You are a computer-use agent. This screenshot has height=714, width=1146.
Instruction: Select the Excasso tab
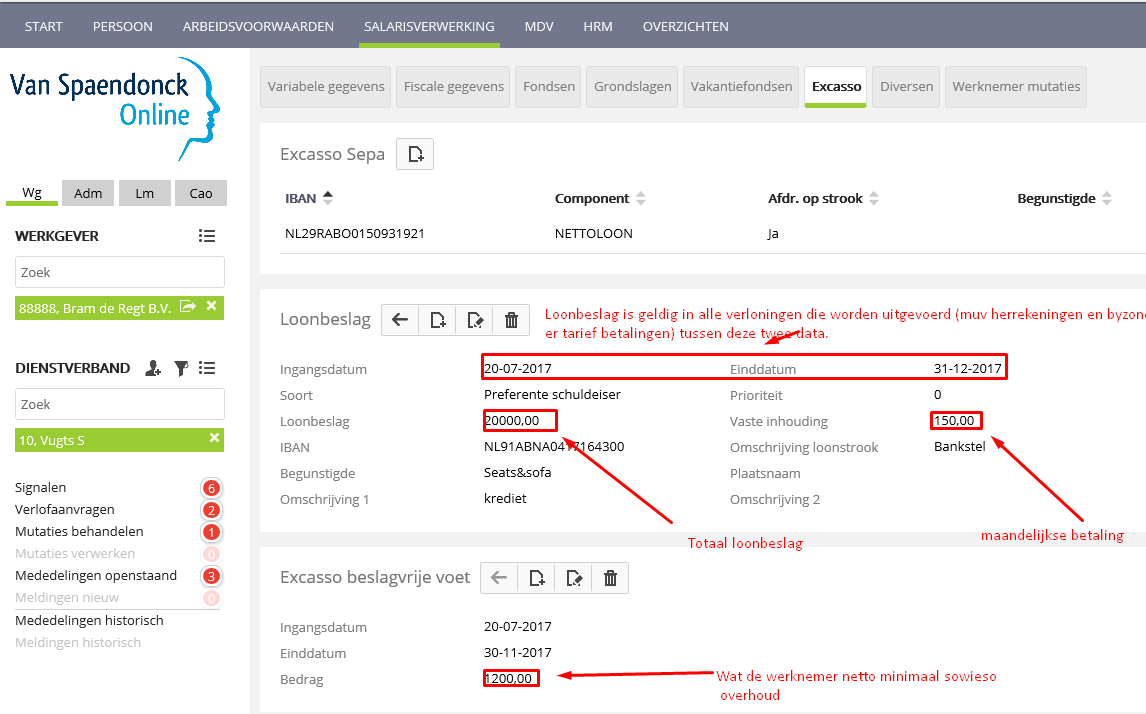(836, 87)
